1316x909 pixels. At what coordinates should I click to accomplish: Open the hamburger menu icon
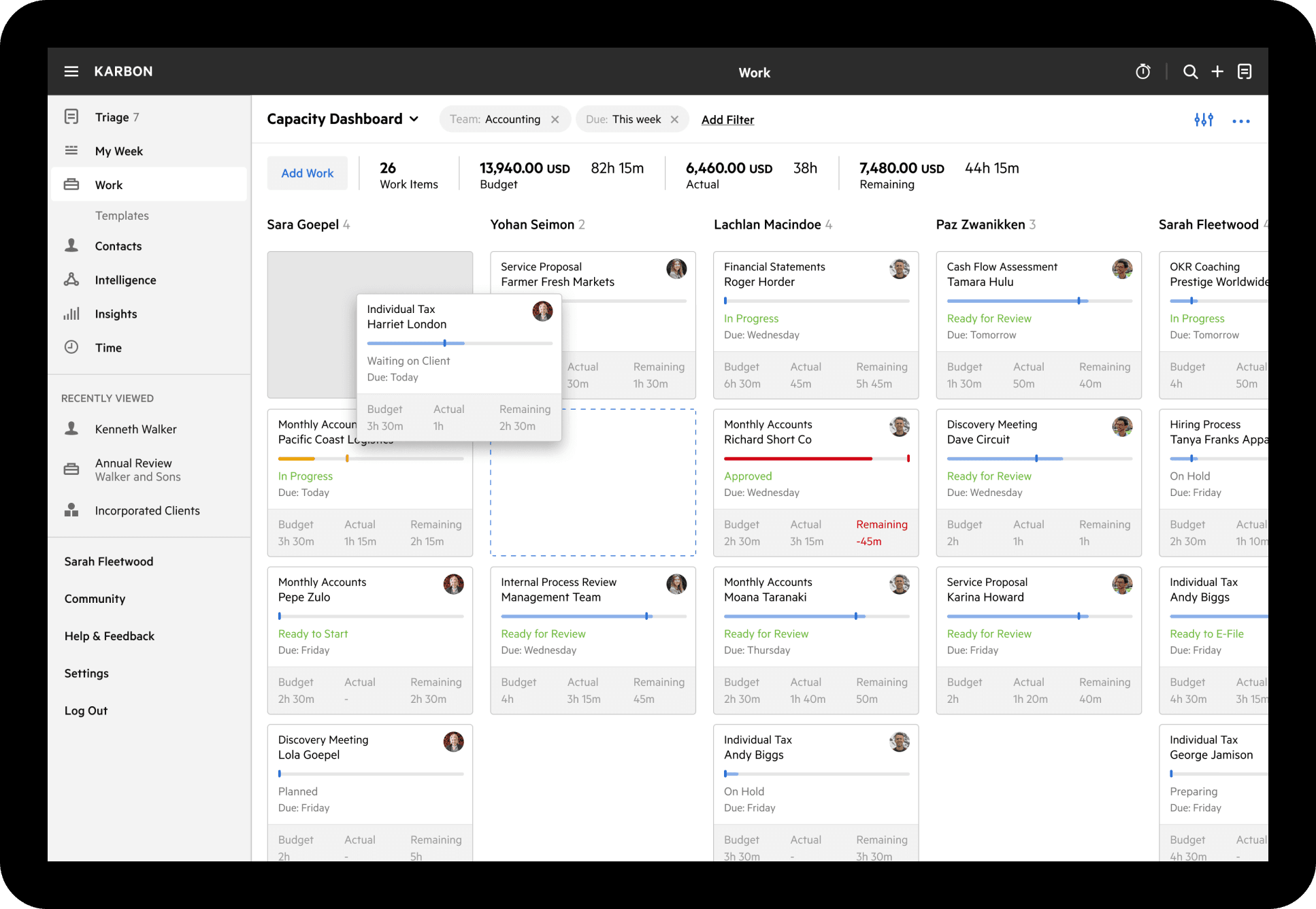point(71,71)
